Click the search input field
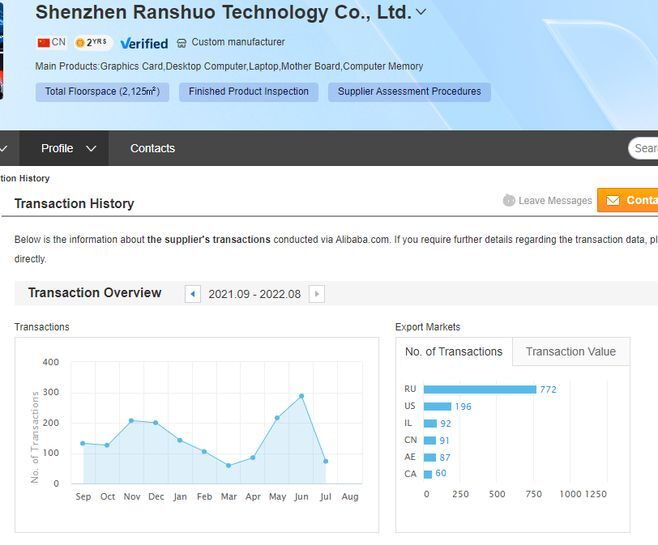This screenshot has width=658, height=545. [645, 148]
